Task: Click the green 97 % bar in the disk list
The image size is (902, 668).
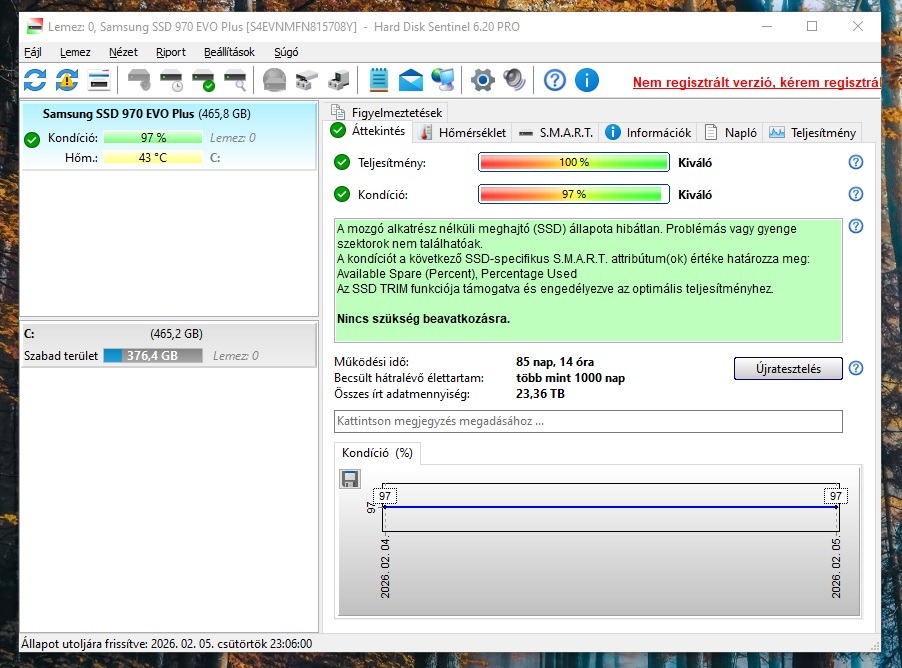Action: (152, 138)
